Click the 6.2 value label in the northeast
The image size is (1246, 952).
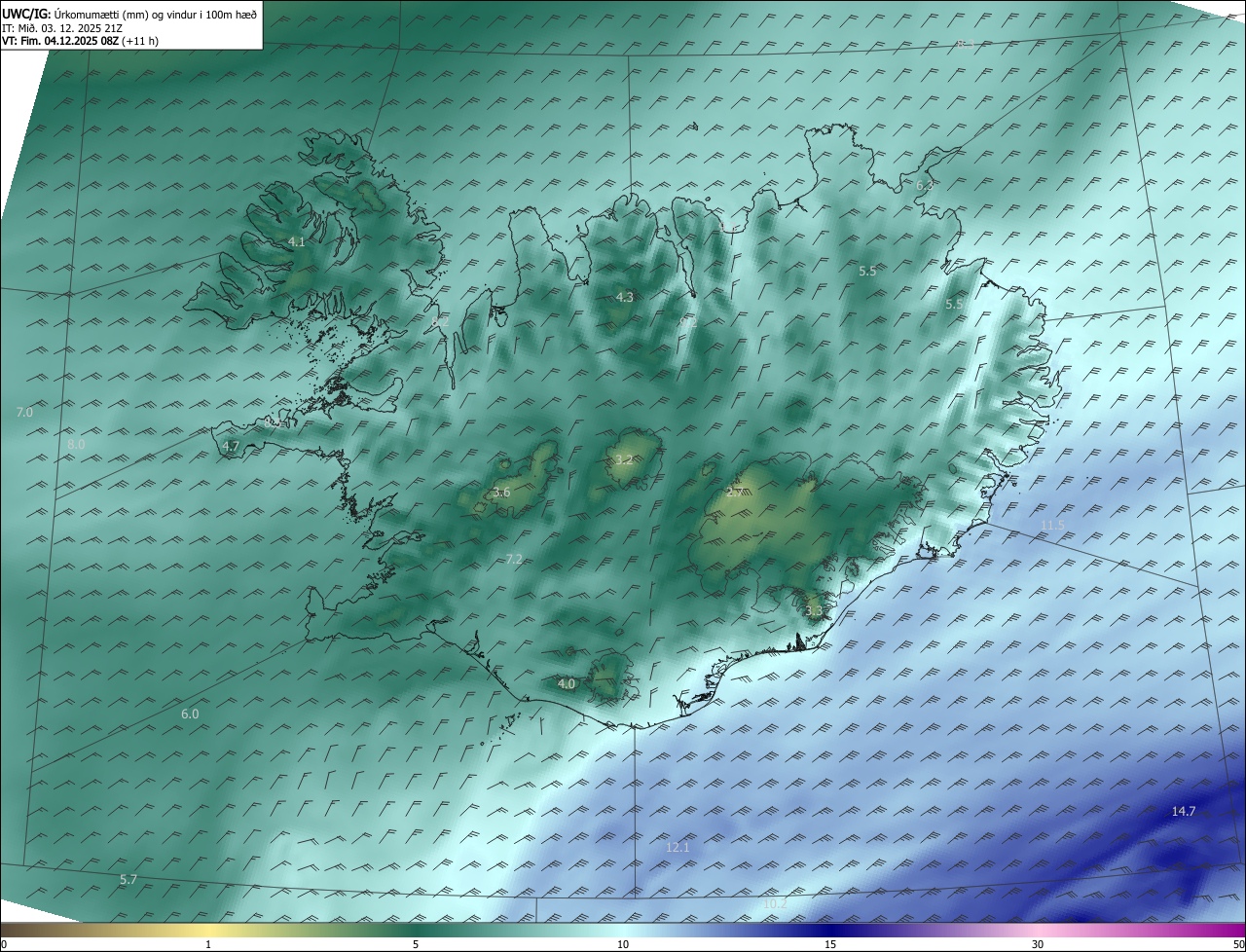click(x=925, y=185)
